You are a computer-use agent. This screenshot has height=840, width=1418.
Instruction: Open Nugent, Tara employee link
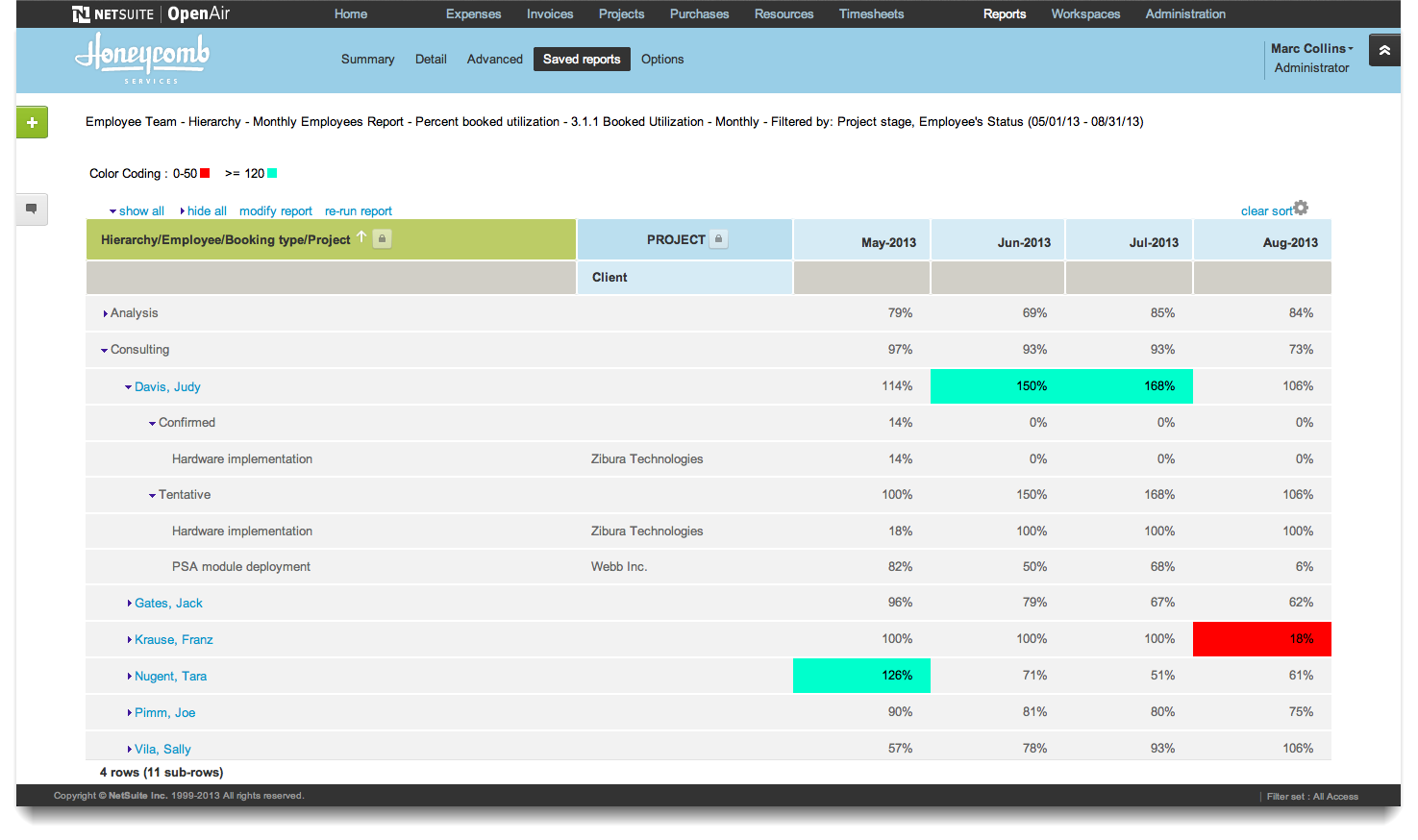(170, 677)
